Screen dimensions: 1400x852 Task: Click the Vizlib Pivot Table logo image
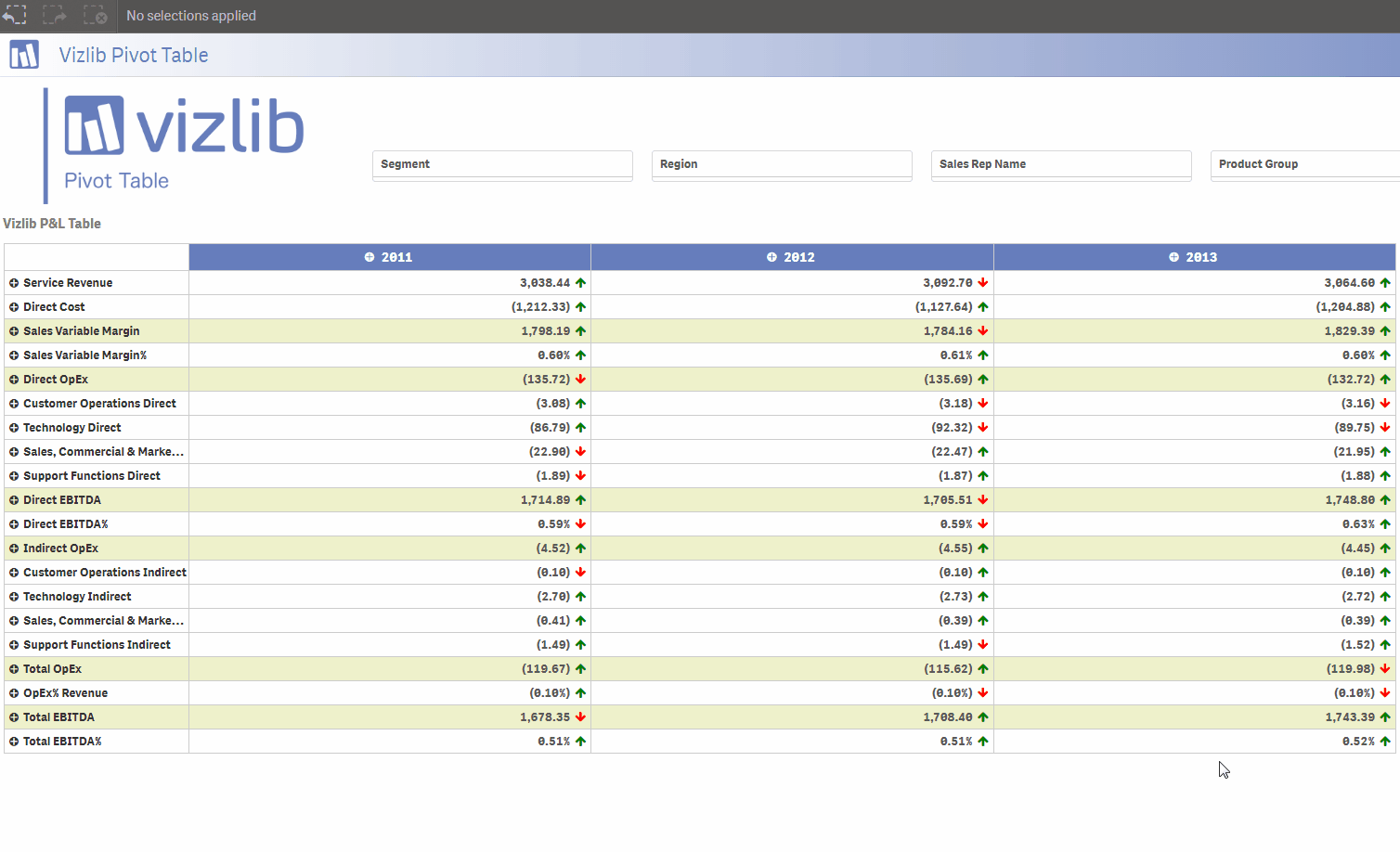pos(176,144)
